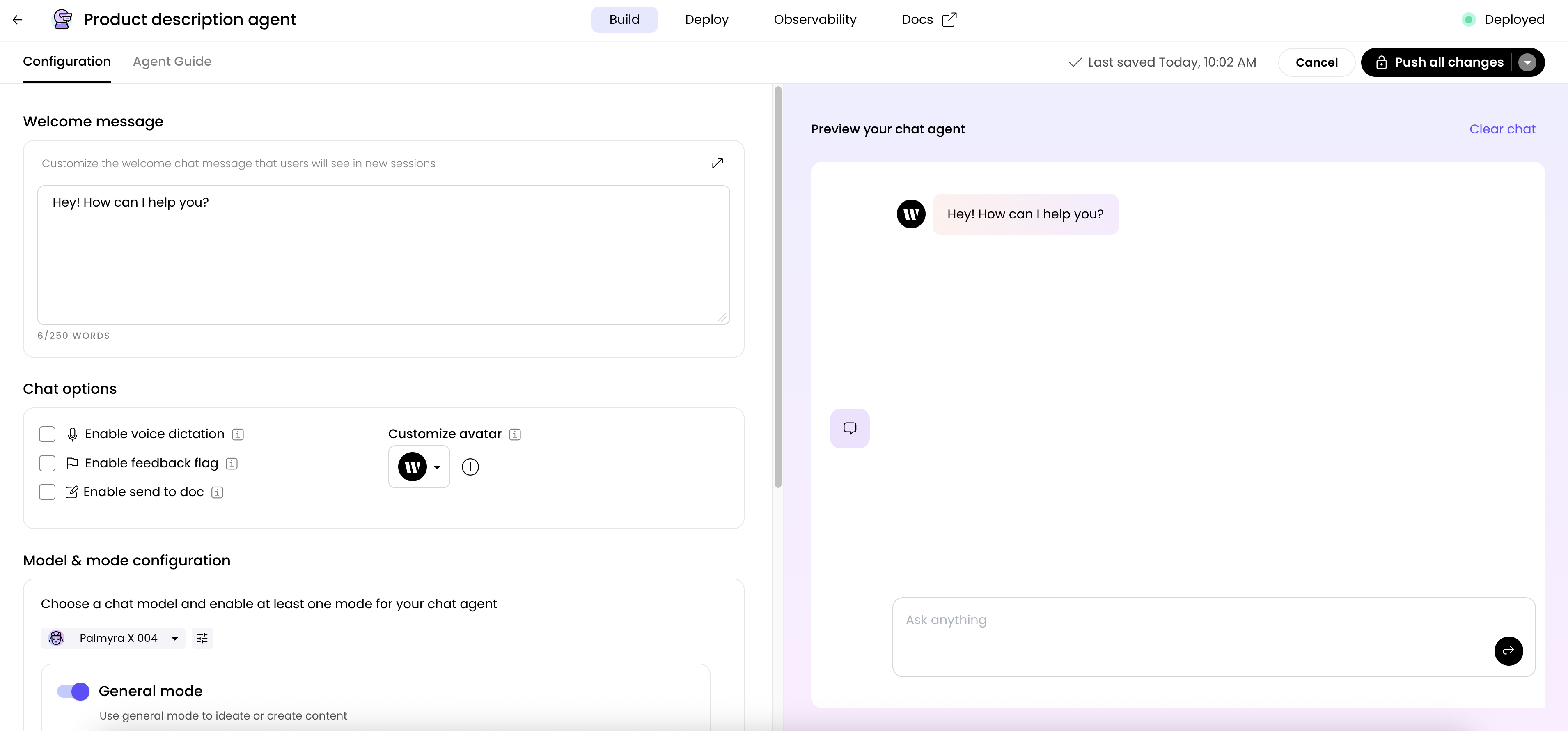This screenshot has width=1568, height=731.
Task: Click the W avatar in chat preview
Action: [x=911, y=214]
